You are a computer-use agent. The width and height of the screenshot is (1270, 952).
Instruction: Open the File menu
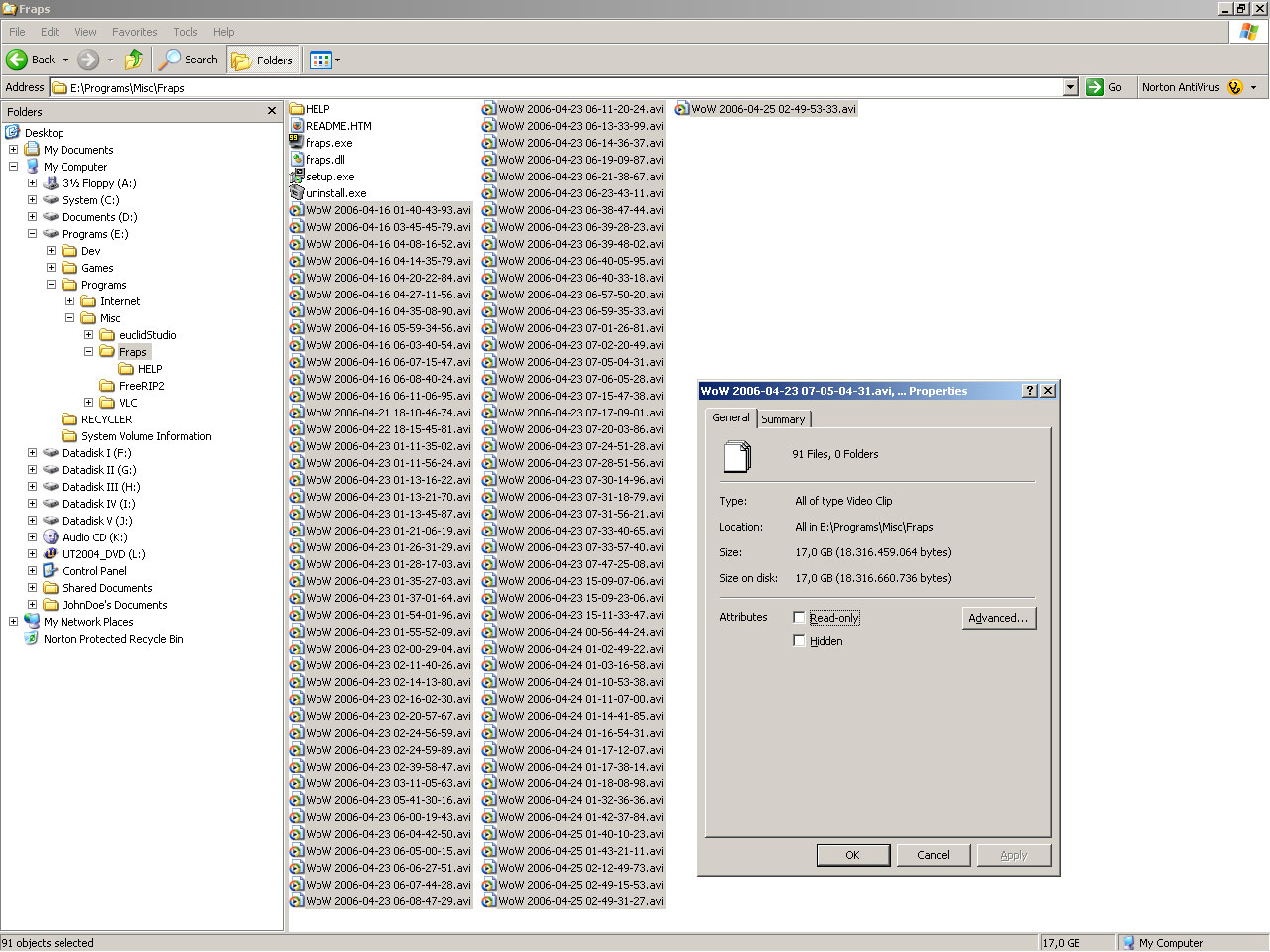click(x=17, y=32)
